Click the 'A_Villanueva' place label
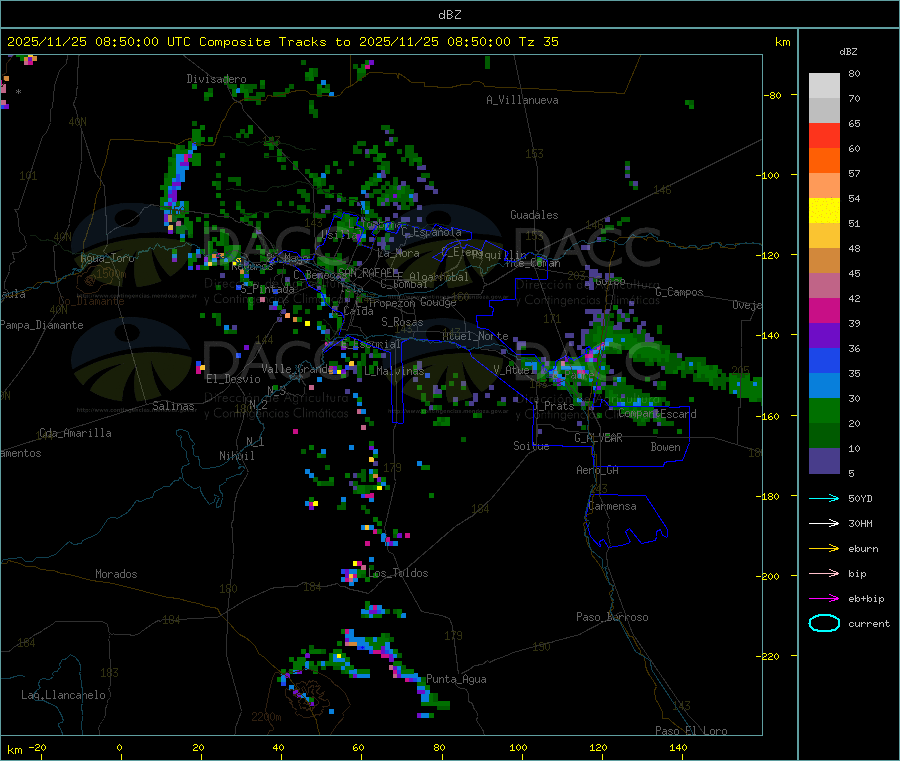Screen dimensions: 900x761 click(x=522, y=100)
